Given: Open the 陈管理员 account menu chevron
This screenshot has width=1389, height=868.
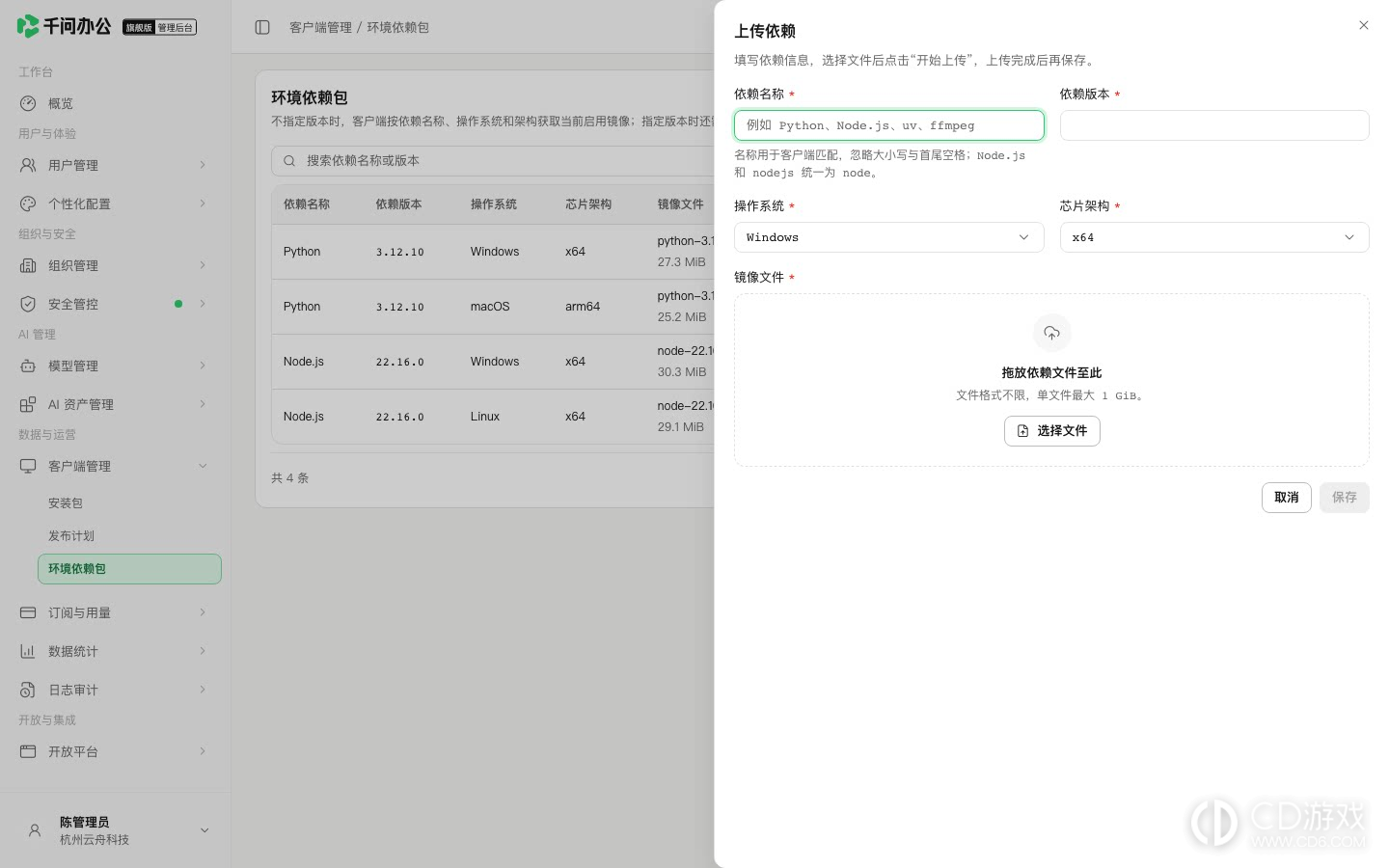Looking at the screenshot, I should tap(204, 830).
